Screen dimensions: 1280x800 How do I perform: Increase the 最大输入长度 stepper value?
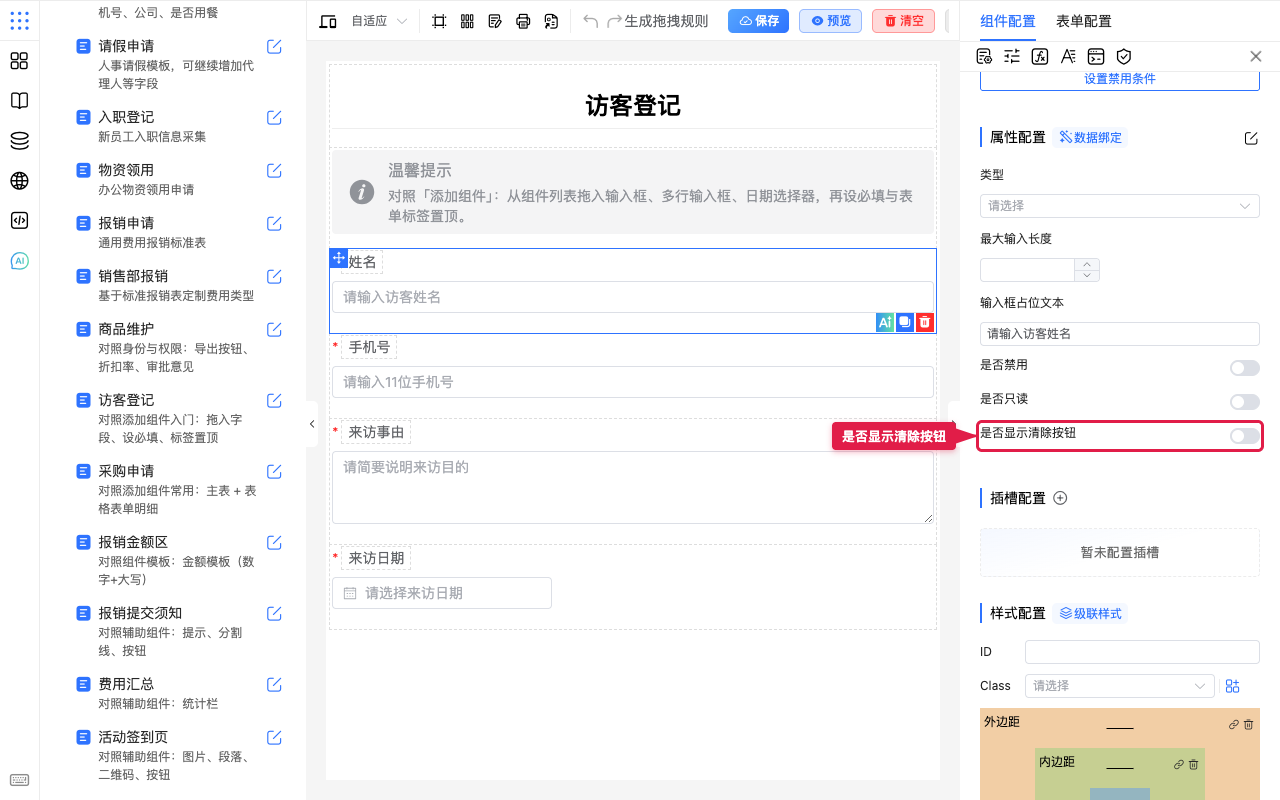pos(1087,264)
